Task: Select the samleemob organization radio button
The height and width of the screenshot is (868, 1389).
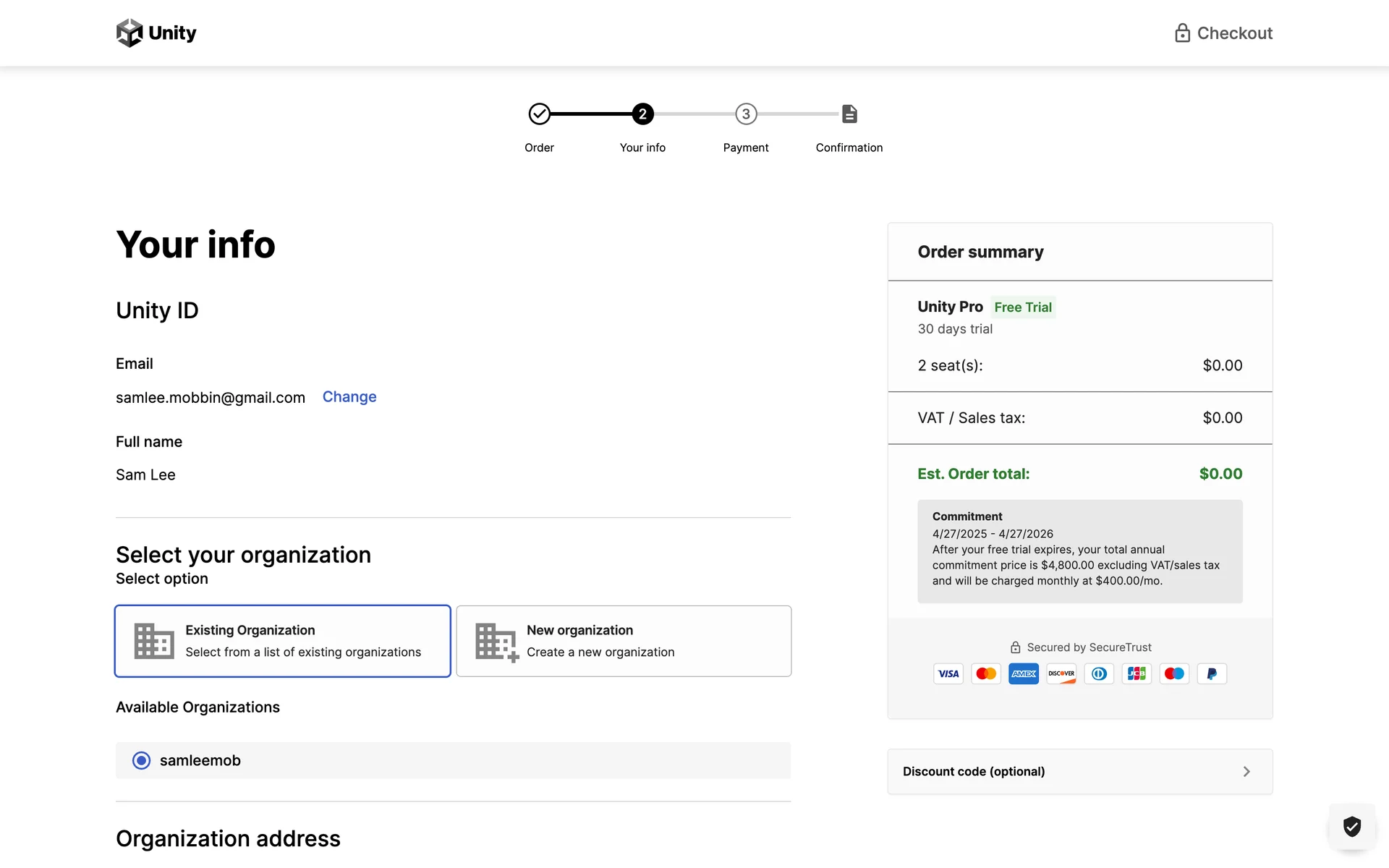Action: tap(142, 760)
